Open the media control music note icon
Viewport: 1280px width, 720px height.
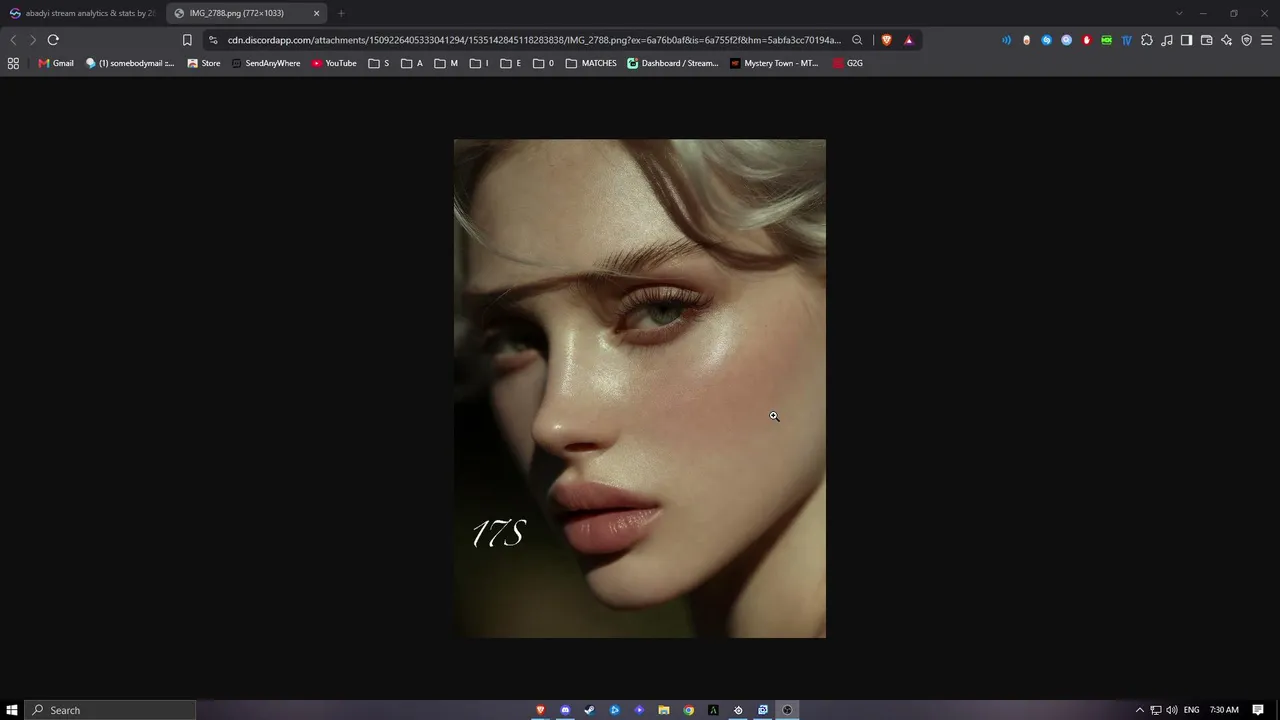pyautogui.click(x=1166, y=40)
